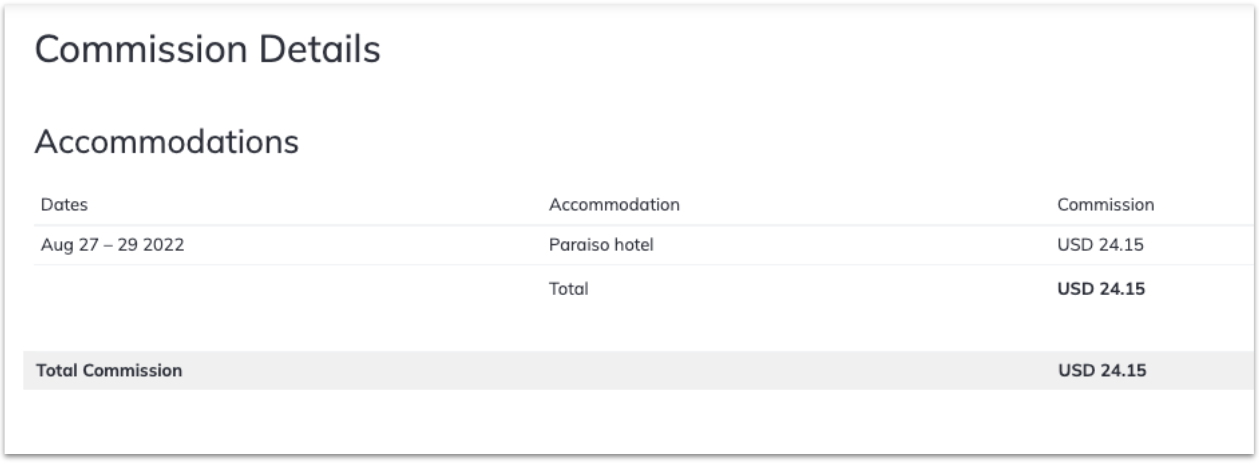Select the bold accommodations subtotal USD 24.15
Screen dimensions: 1259x465
[1101, 290]
